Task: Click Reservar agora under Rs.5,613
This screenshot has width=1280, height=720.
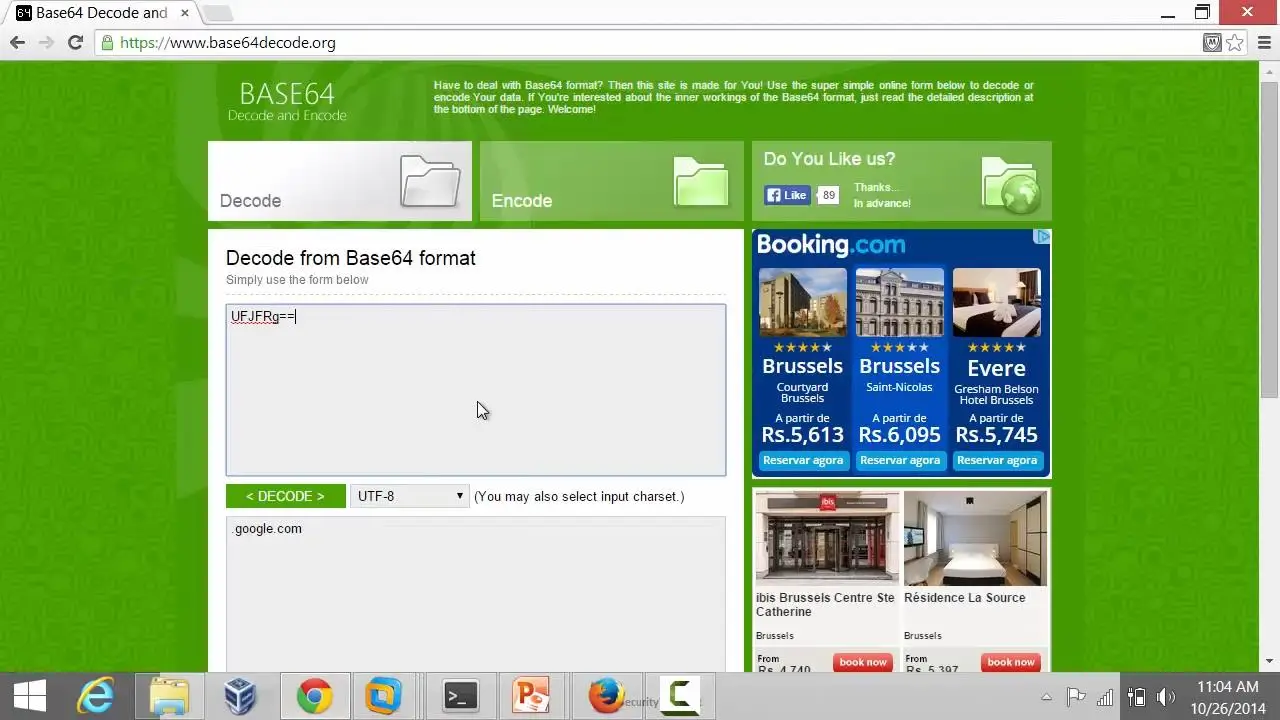Action: [x=802, y=460]
